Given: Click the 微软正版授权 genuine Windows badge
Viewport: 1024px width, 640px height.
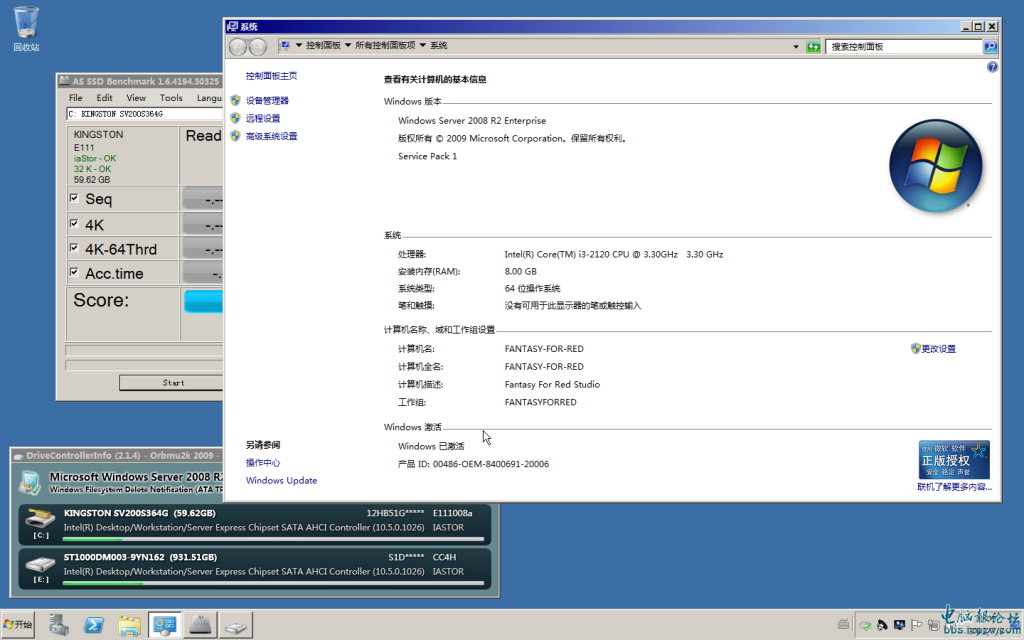Looking at the screenshot, I should pos(953,460).
